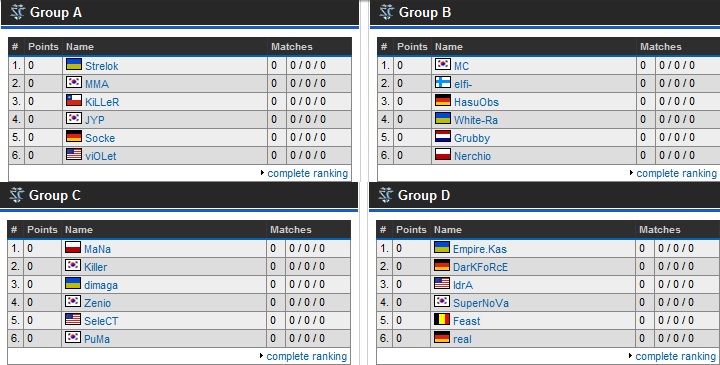Click the US flag beside IdrA
720x365 pixels.
[x=442, y=283]
